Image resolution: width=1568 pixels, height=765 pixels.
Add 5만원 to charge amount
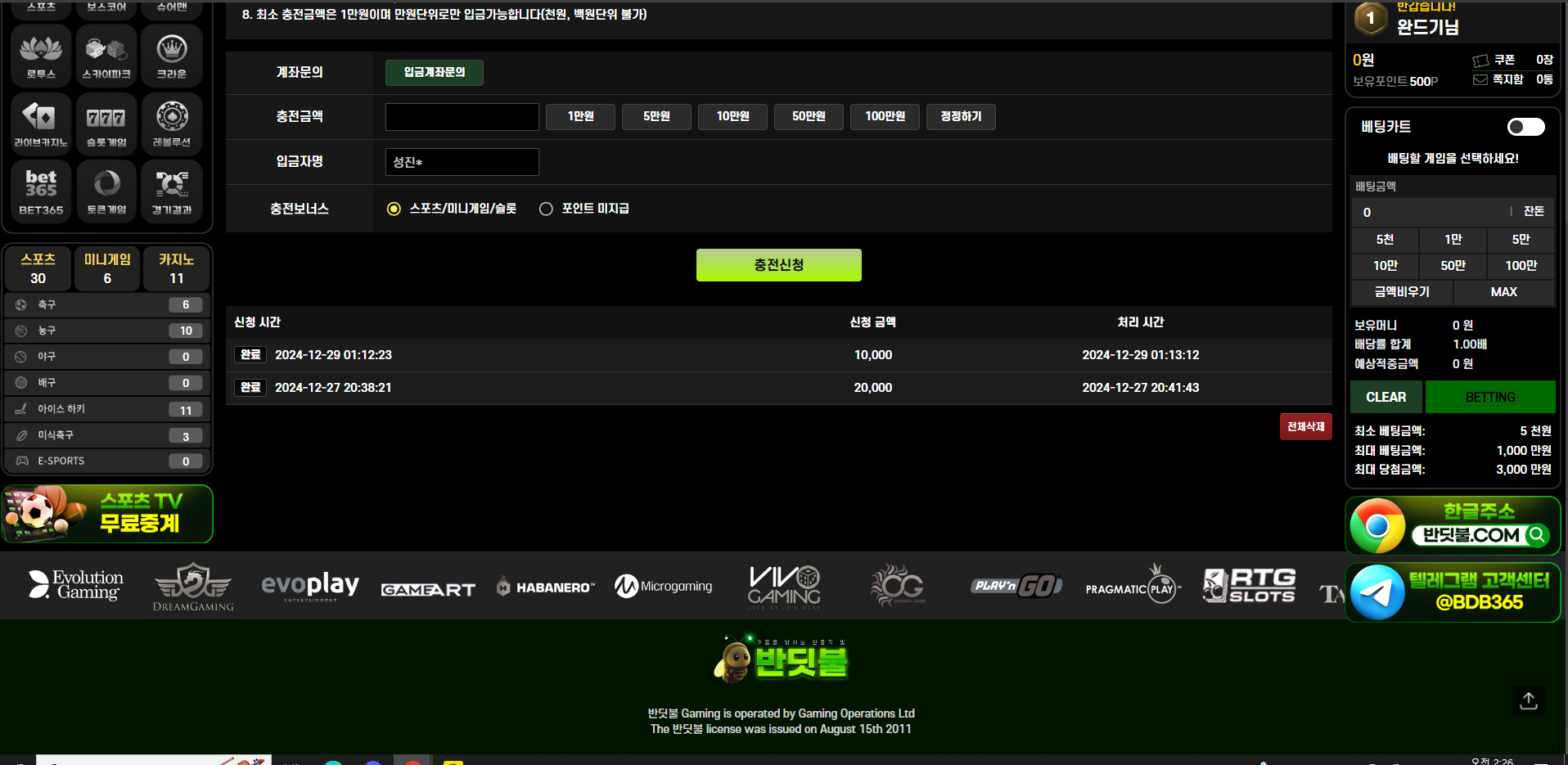656,116
